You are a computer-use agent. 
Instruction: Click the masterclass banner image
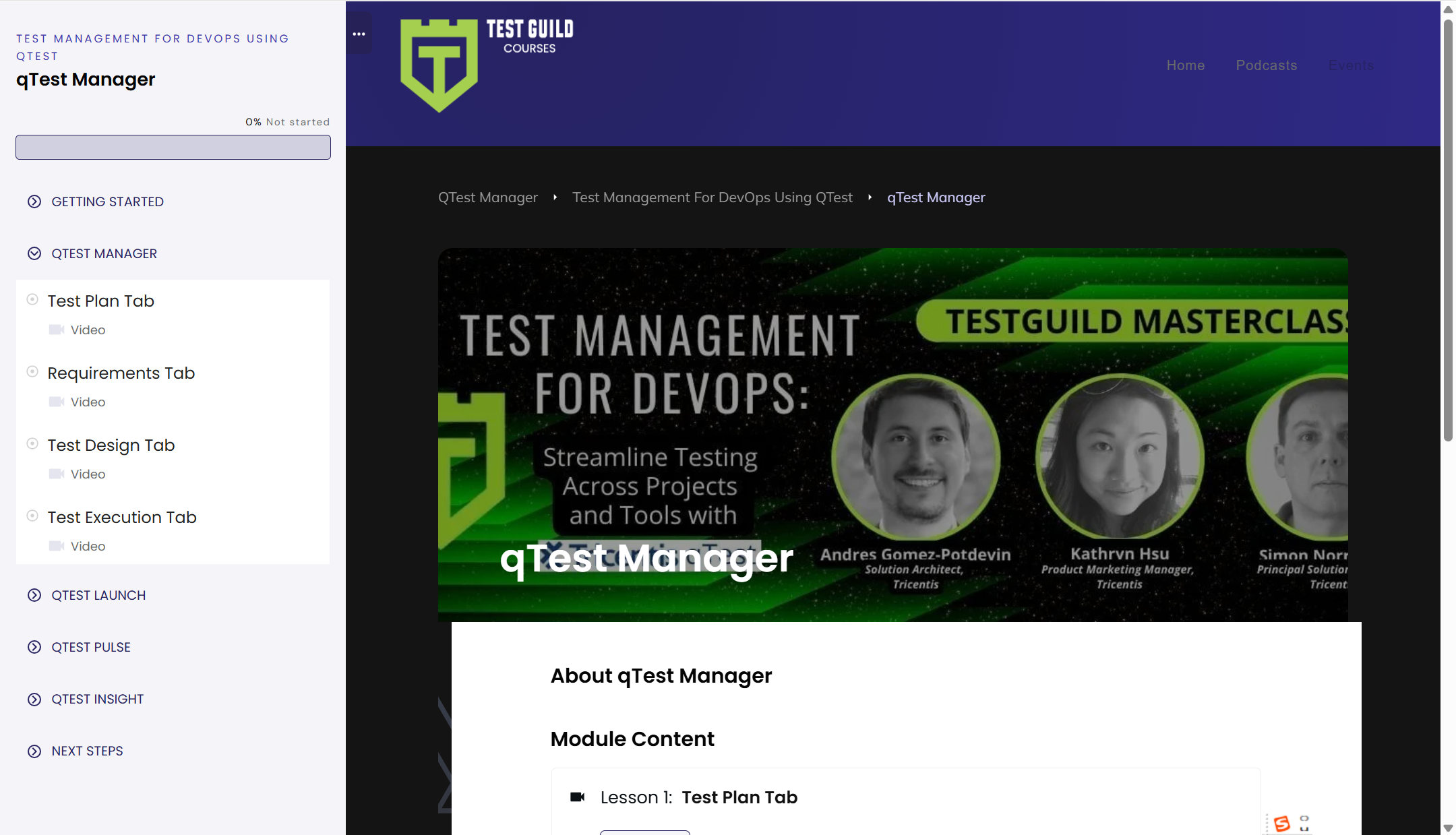point(893,435)
